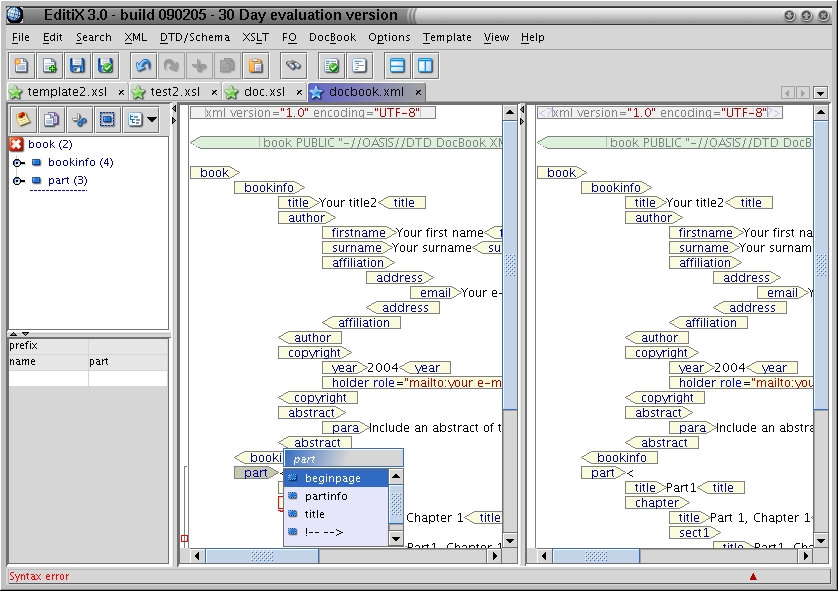838x591 pixels.
Task: Click the Find binoculars icon
Action: 293,66
